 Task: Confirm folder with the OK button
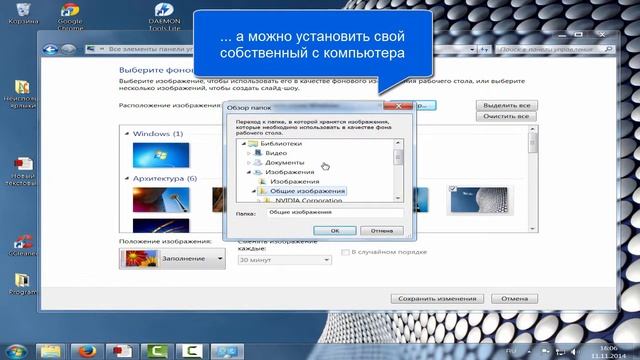pos(335,231)
